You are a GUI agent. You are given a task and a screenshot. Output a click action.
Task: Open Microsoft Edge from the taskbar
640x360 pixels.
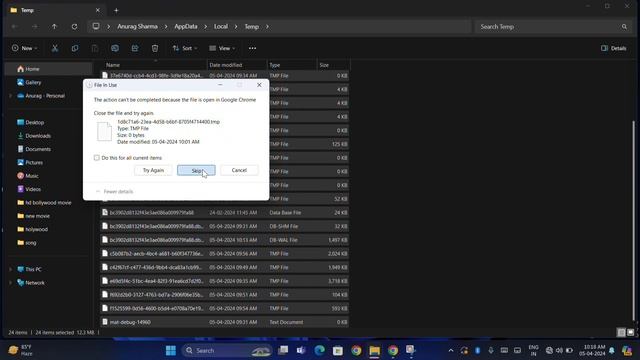[320, 350]
